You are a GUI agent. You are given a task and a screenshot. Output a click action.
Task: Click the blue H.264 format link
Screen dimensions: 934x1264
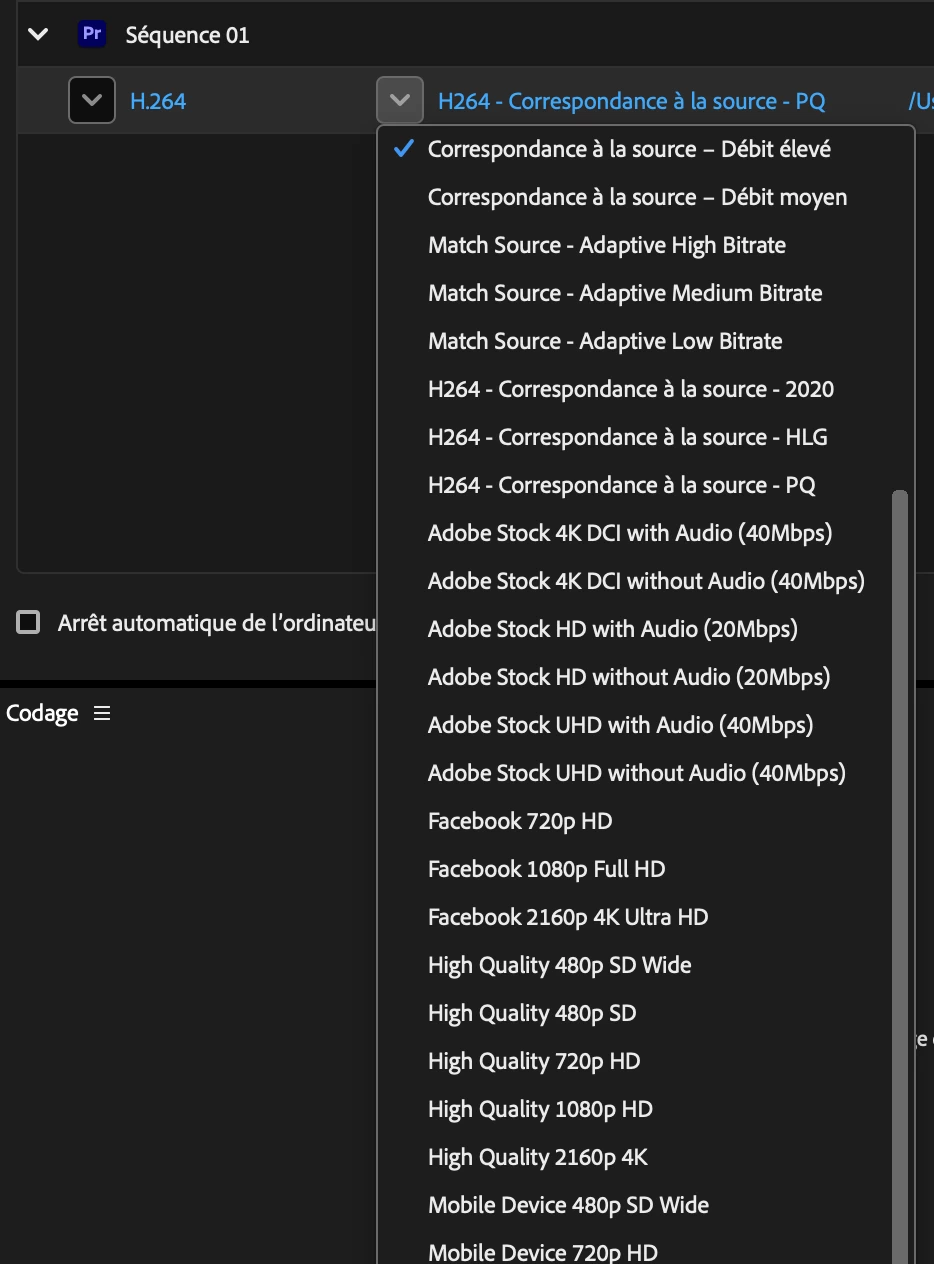point(158,101)
